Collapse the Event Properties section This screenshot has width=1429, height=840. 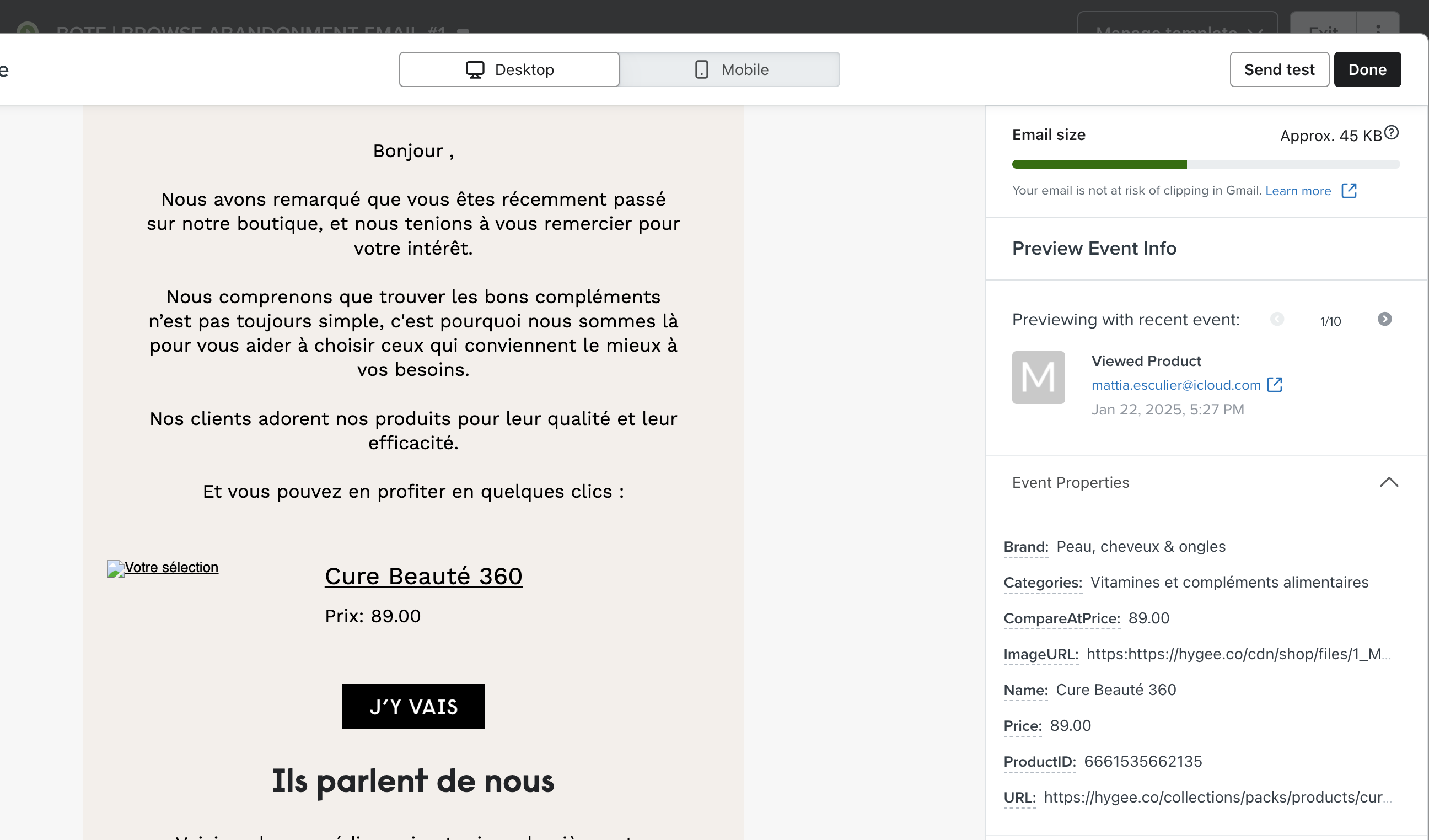coord(1389,482)
